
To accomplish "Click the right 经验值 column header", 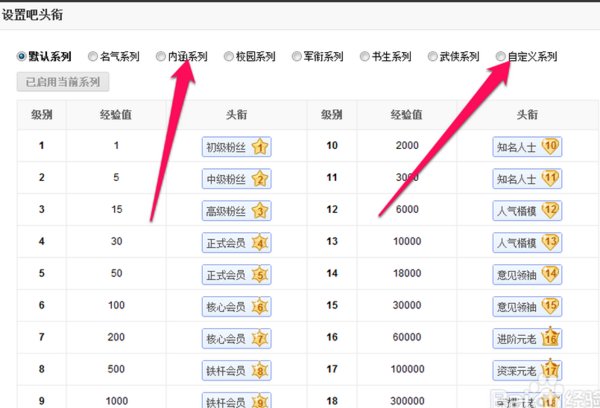I will (407, 114).
